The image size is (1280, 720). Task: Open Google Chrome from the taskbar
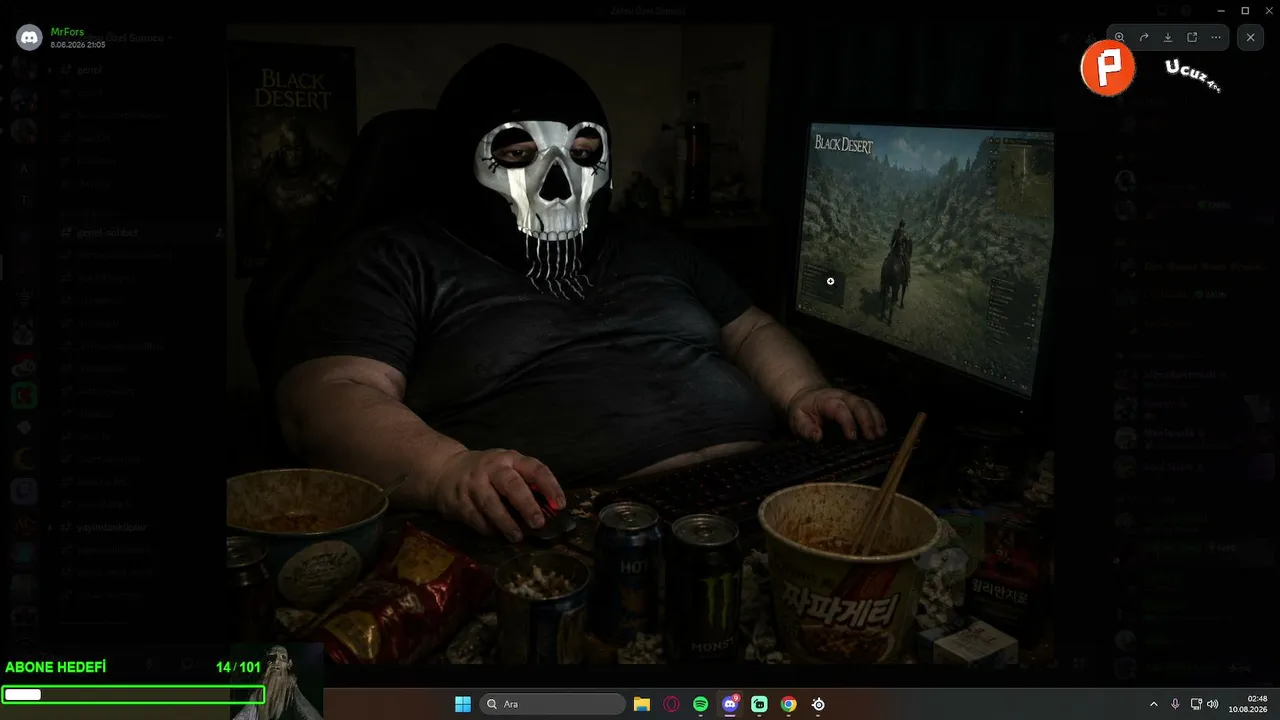pos(789,704)
